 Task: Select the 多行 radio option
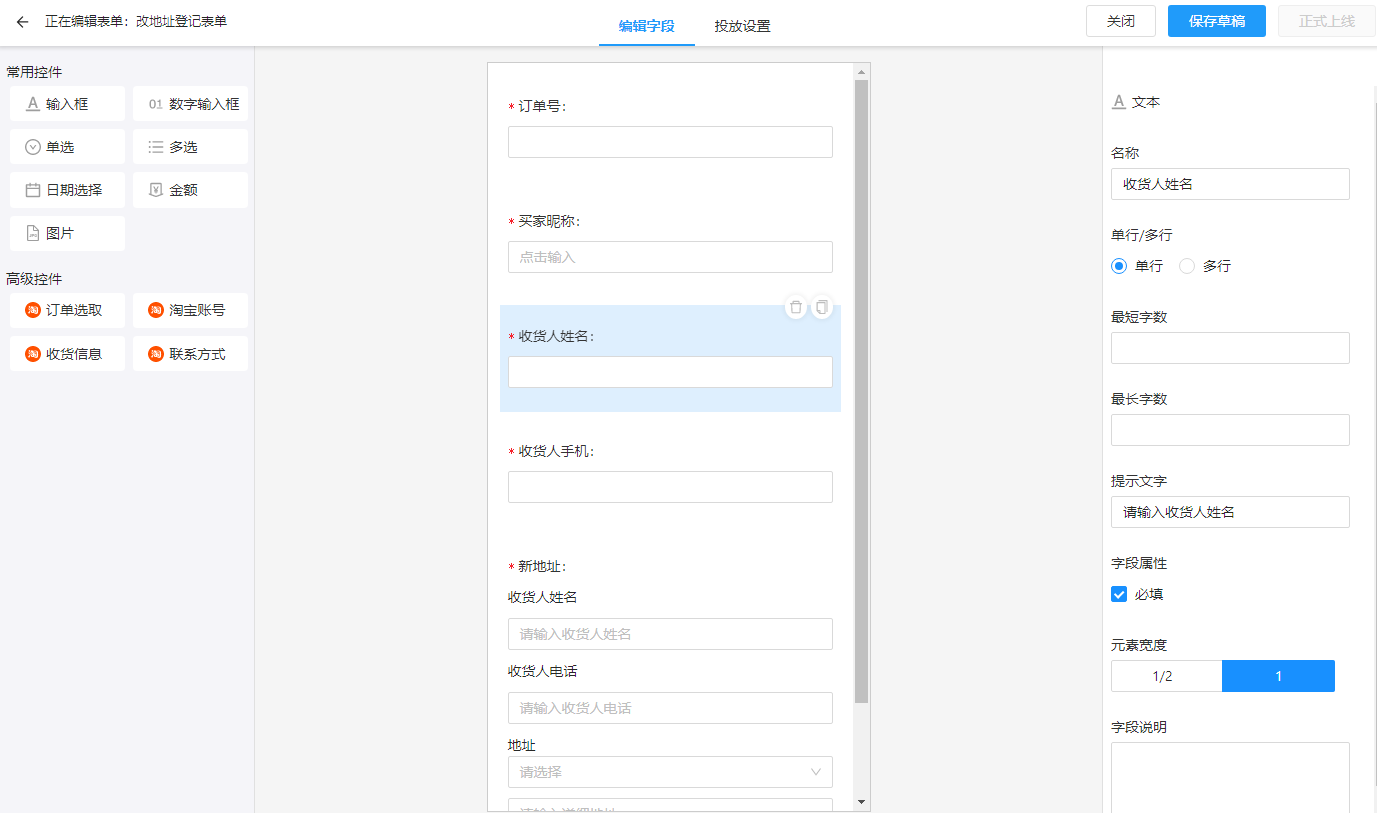click(x=1187, y=266)
